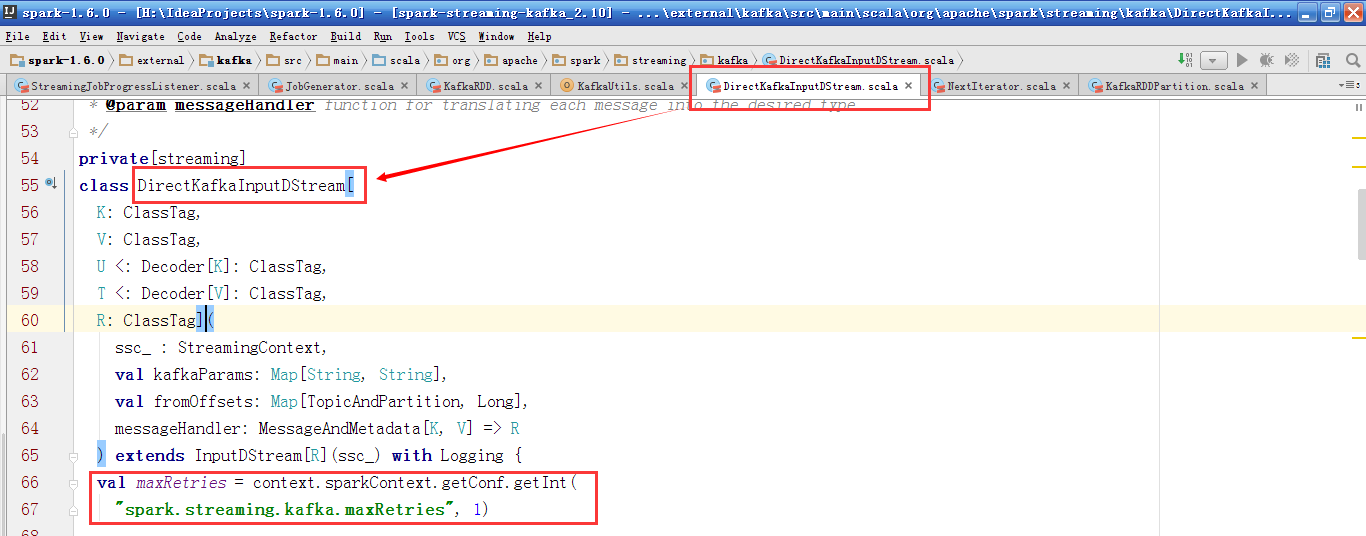Click the Search Everywhere magnifier icon
The image size is (1366, 536).
click(x=1351, y=60)
